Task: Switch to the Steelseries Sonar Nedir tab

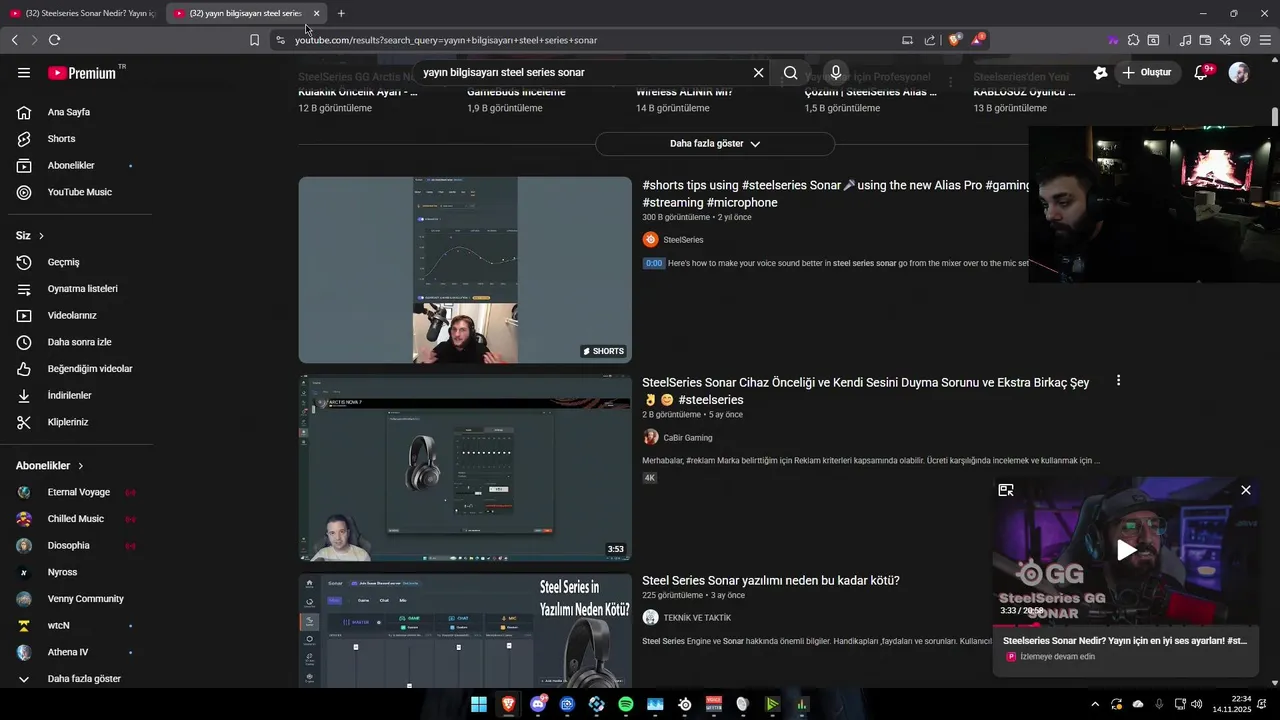Action: click(x=82, y=13)
